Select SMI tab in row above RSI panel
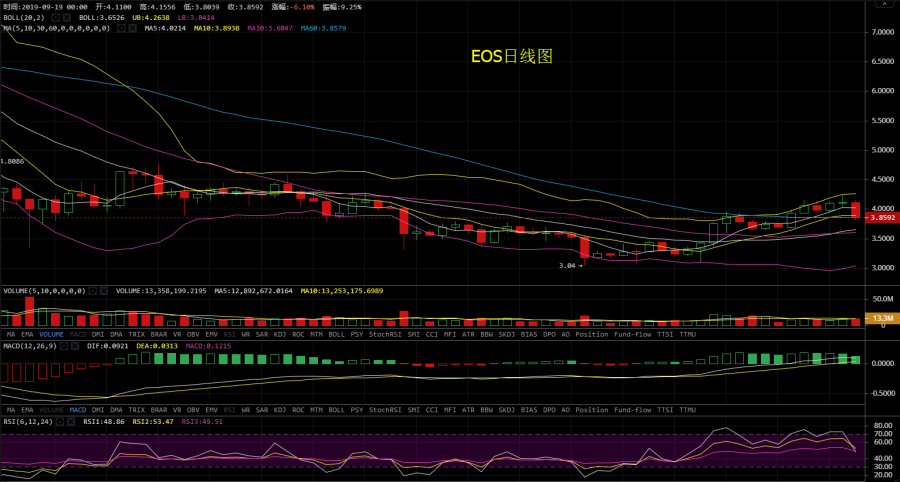 [413, 410]
